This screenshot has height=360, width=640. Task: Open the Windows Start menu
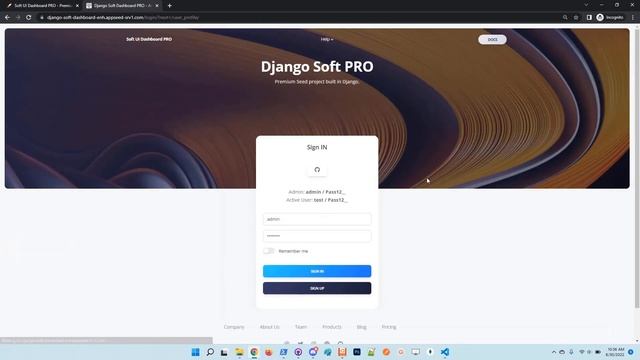196,352
